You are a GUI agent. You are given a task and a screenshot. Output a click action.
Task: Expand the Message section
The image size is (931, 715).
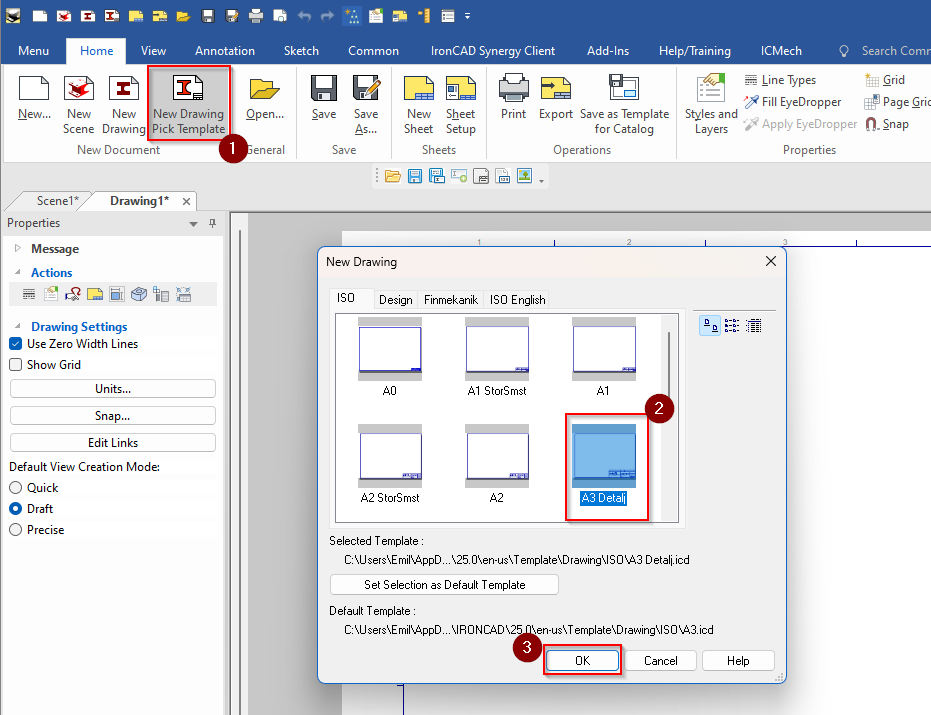18,248
